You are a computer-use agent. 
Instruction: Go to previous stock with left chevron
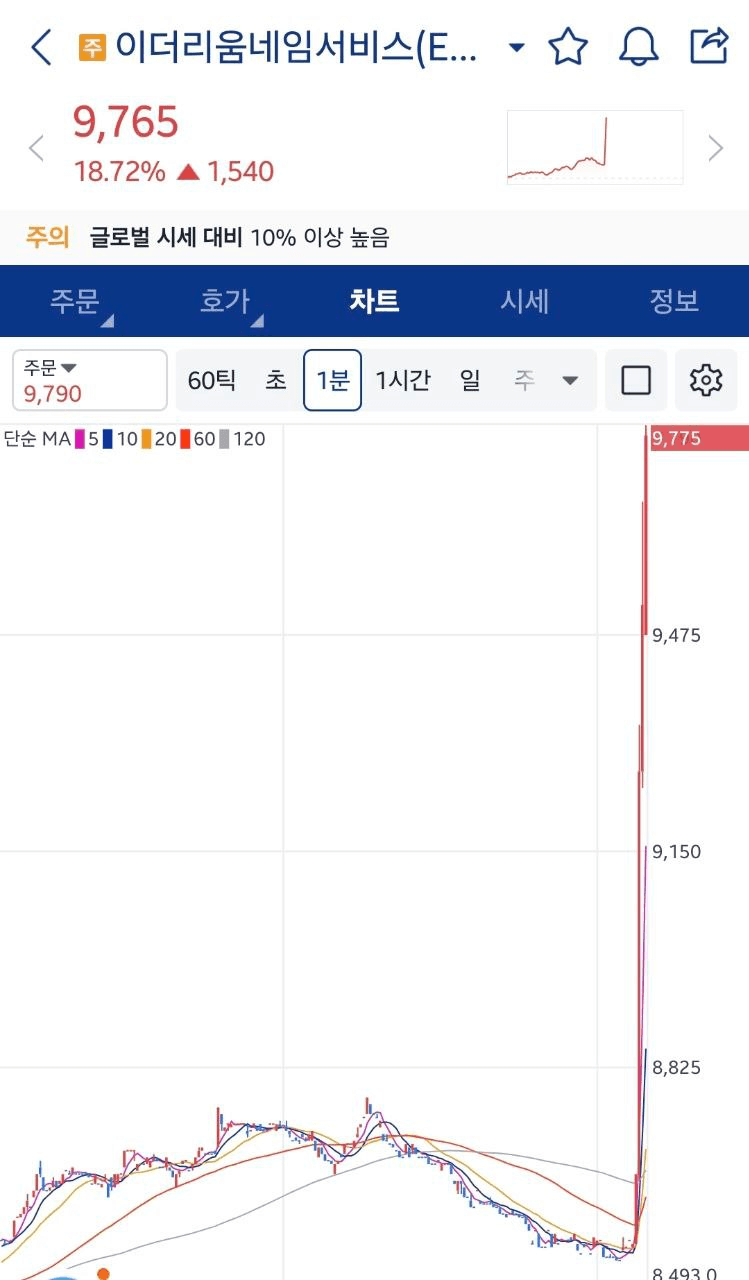(37, 149)
